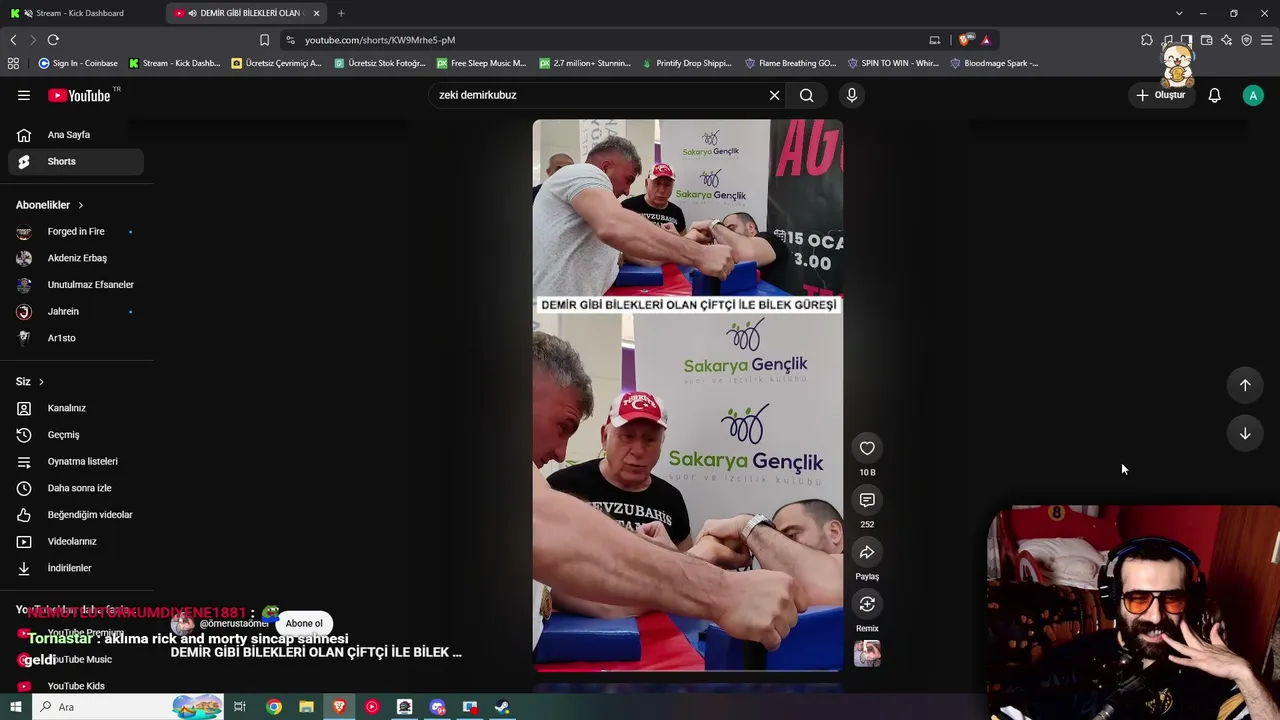This screenshot has width=1280, height=720.
Task: Open YouTube Kids link
Action: click(76, 686)
